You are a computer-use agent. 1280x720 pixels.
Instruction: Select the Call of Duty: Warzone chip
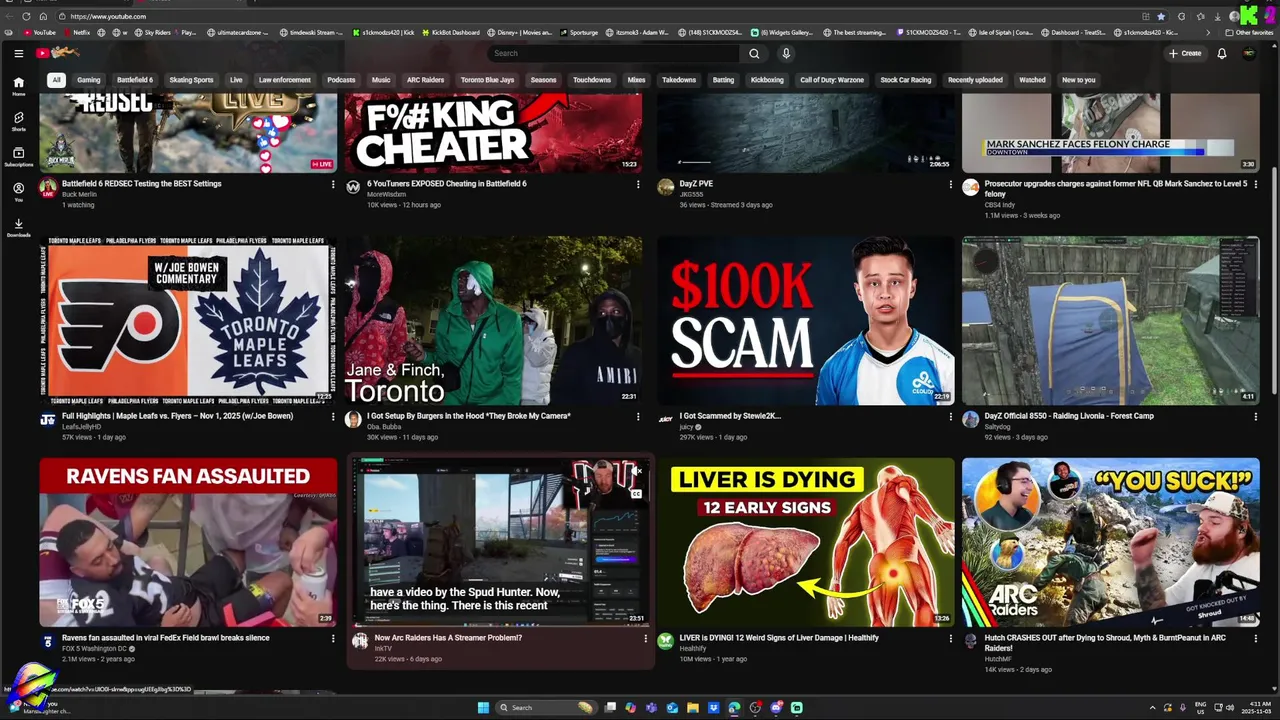831,80
